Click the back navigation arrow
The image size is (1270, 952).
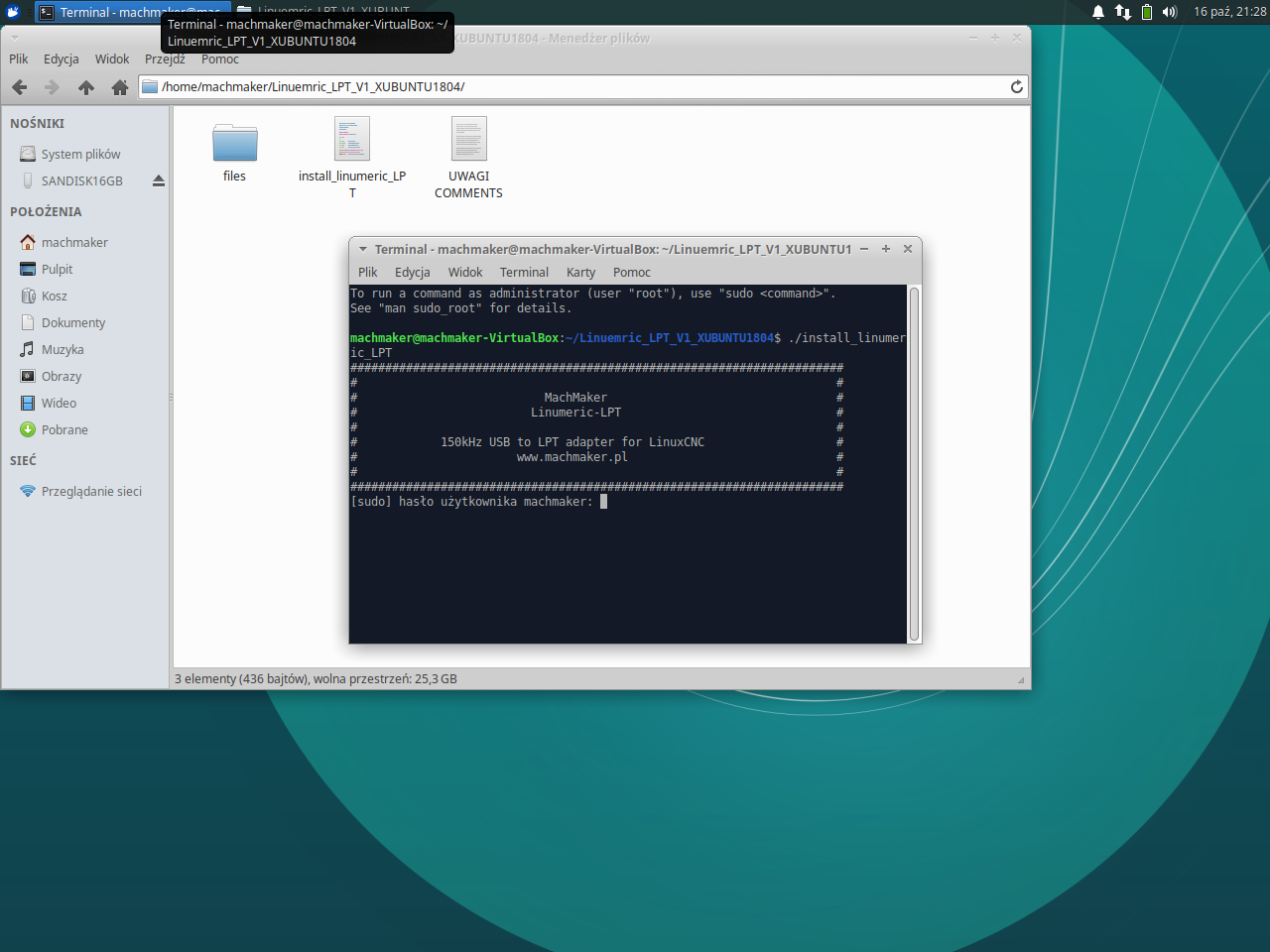[19, 87]
